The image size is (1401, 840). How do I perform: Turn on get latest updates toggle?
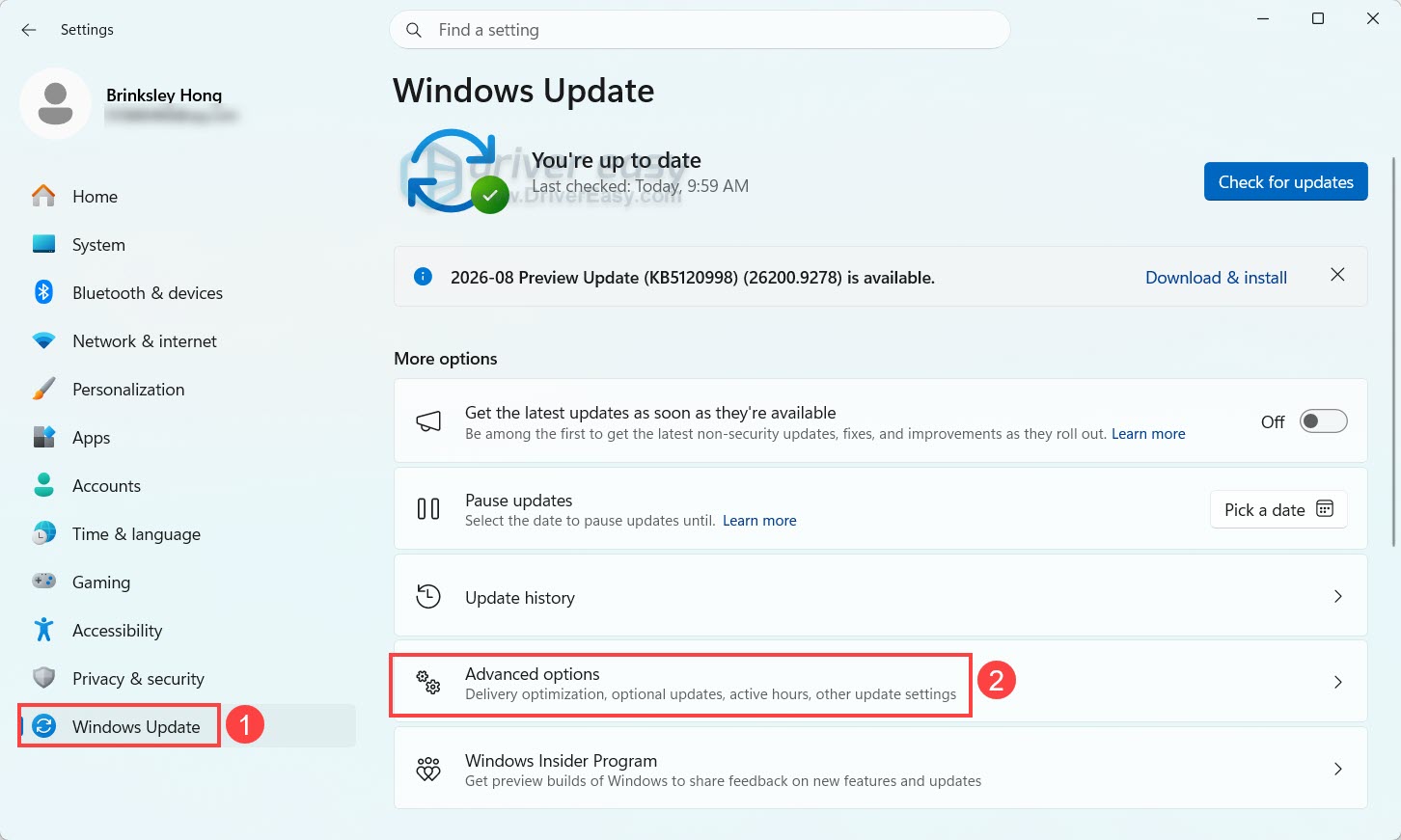tap(1323, 421)
